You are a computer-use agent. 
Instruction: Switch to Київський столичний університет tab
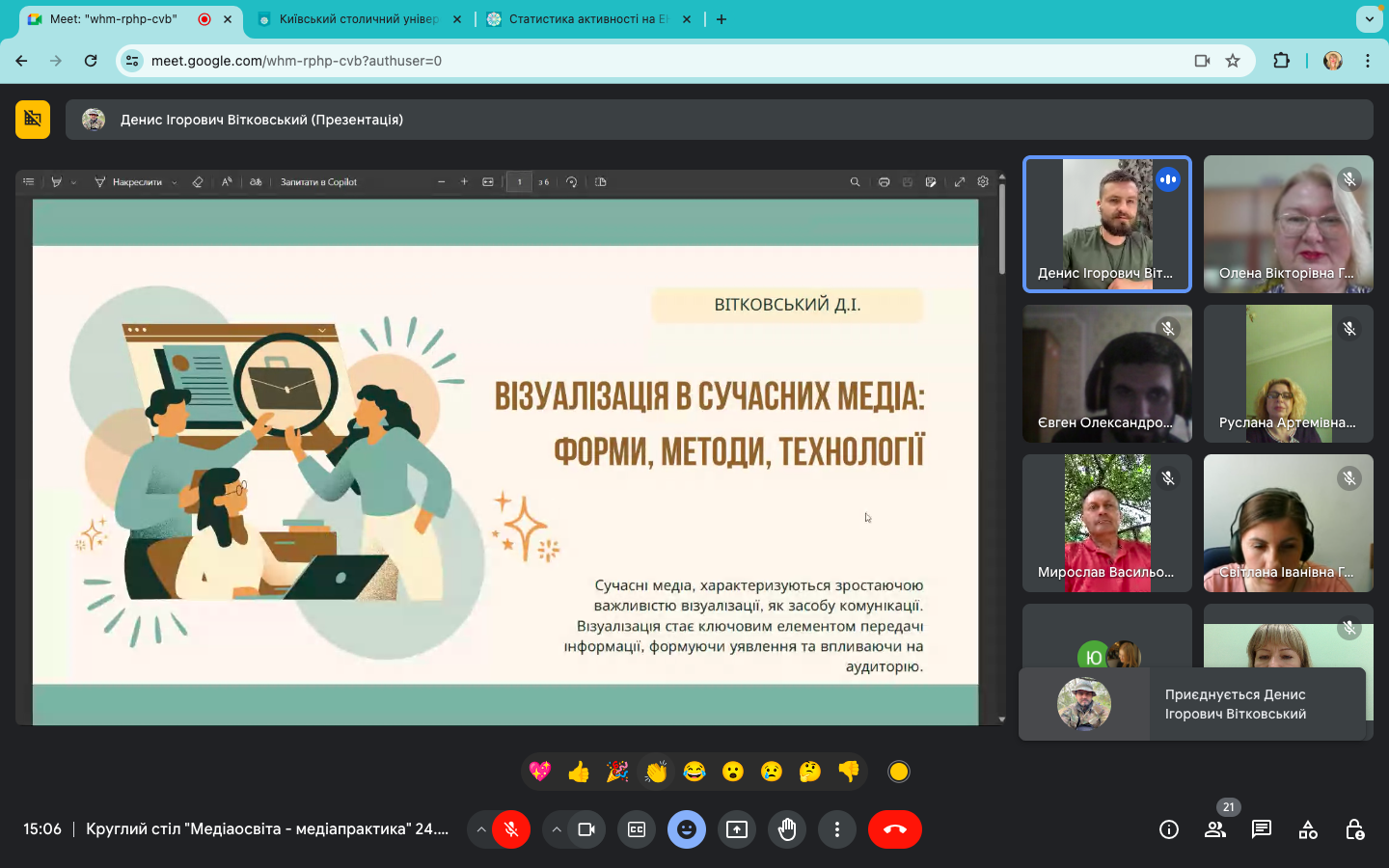pyautogui.click(x=359, y=19)
